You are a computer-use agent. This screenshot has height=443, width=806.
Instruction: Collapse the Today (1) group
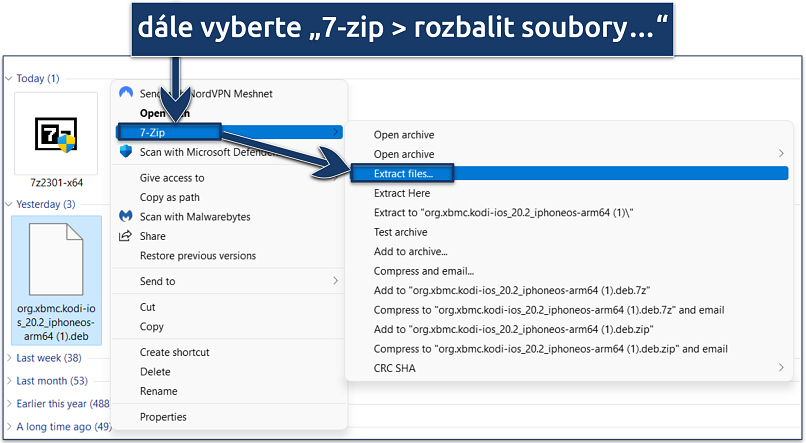tap(9, 79)
